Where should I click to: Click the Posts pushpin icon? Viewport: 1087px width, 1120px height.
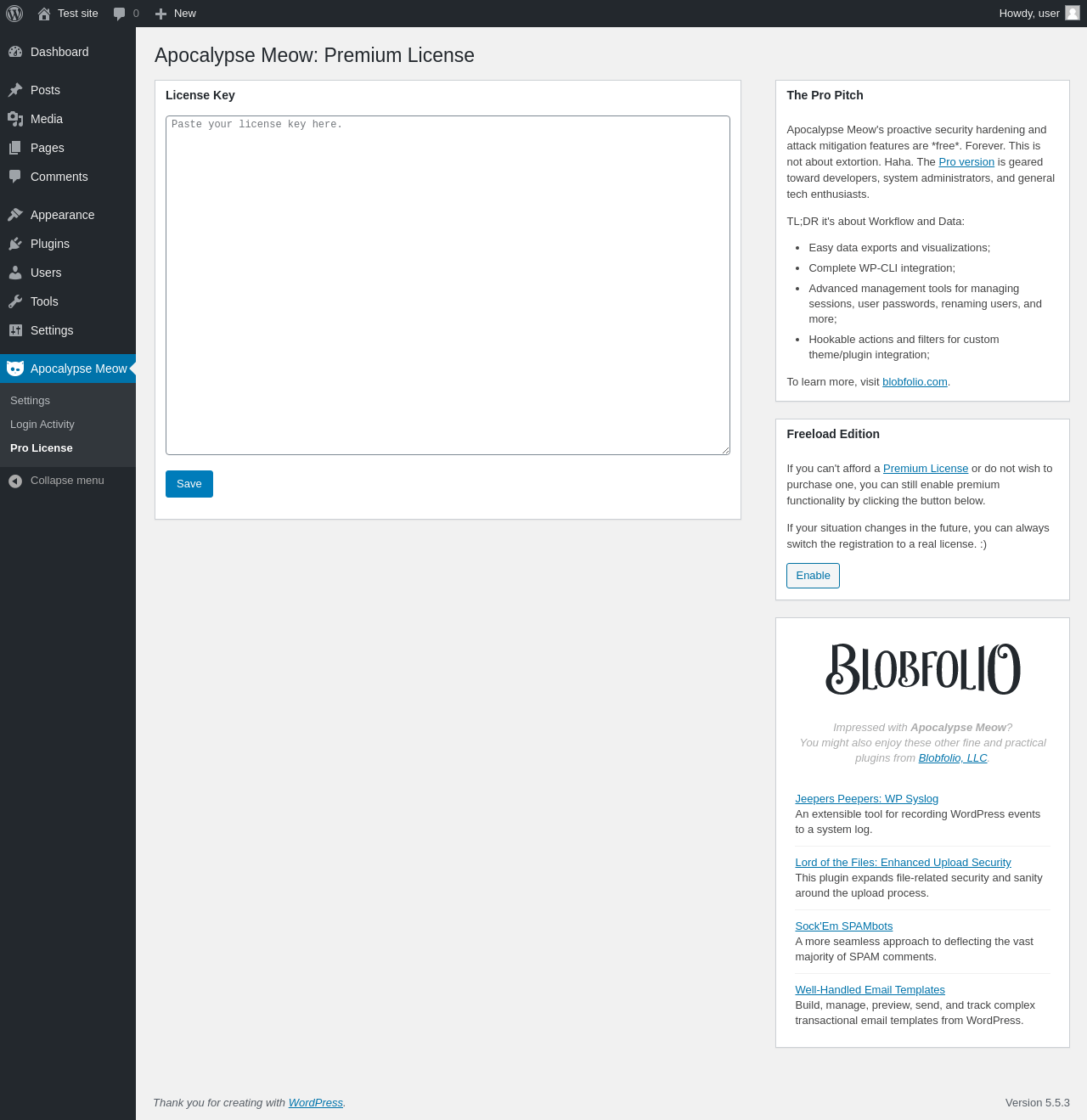pos(15,90)
